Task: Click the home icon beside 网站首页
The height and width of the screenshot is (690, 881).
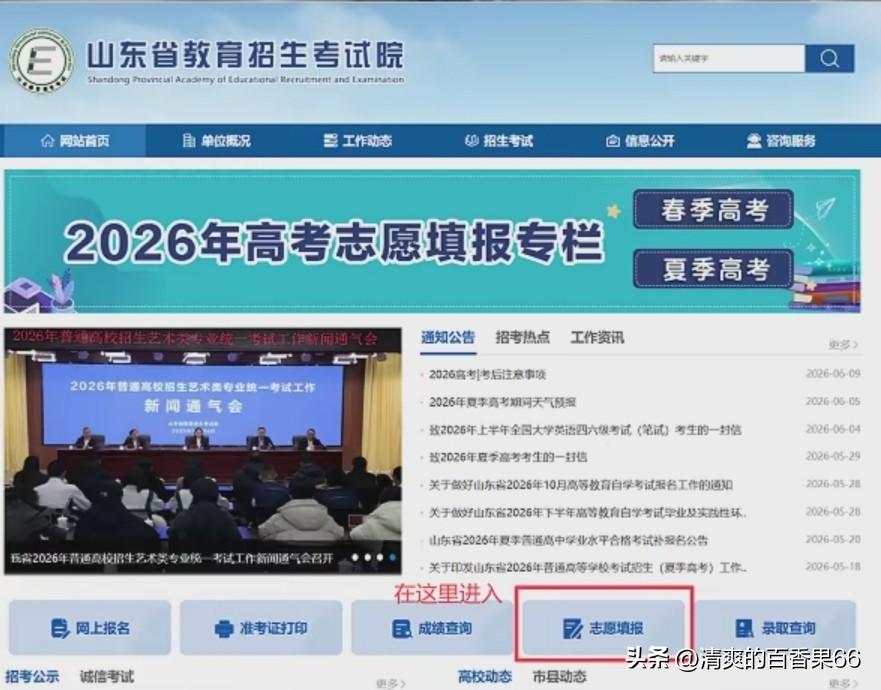Action: pos(48,140)
